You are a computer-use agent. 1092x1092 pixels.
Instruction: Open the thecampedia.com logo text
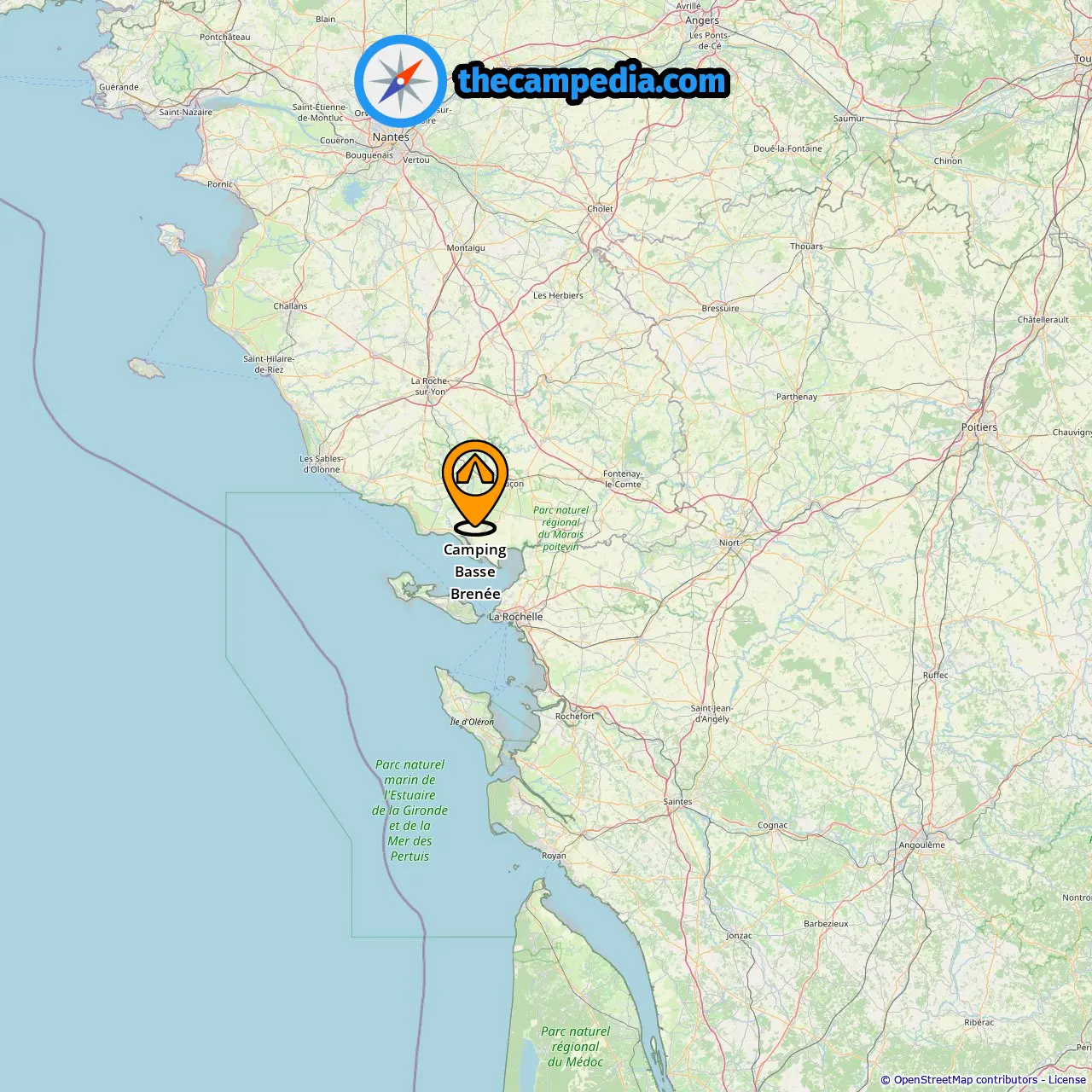click(592, 81)
